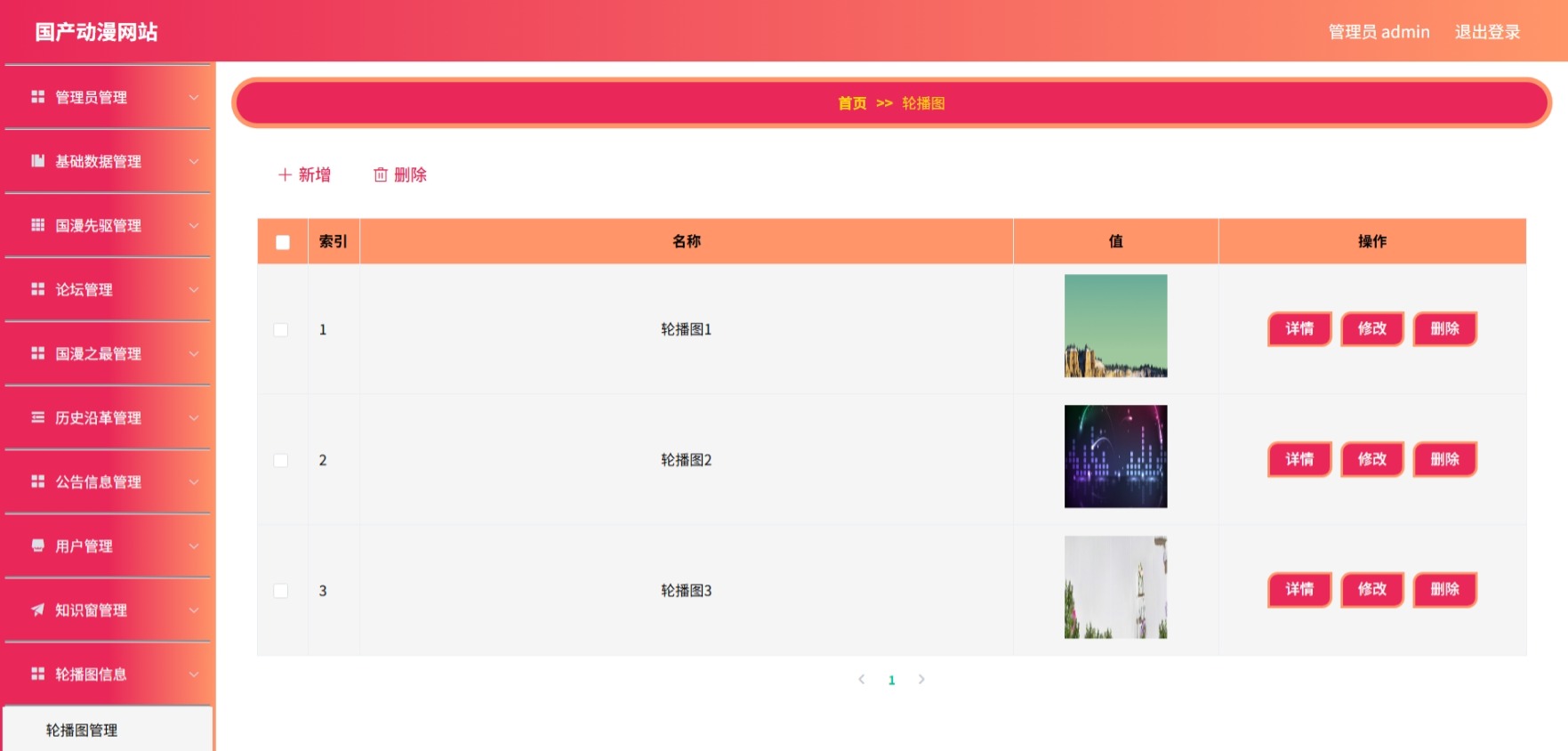Select the 轮播图管理 submenu item
The width and height of the screenshot is (1568, 751).
pos(108,730)
